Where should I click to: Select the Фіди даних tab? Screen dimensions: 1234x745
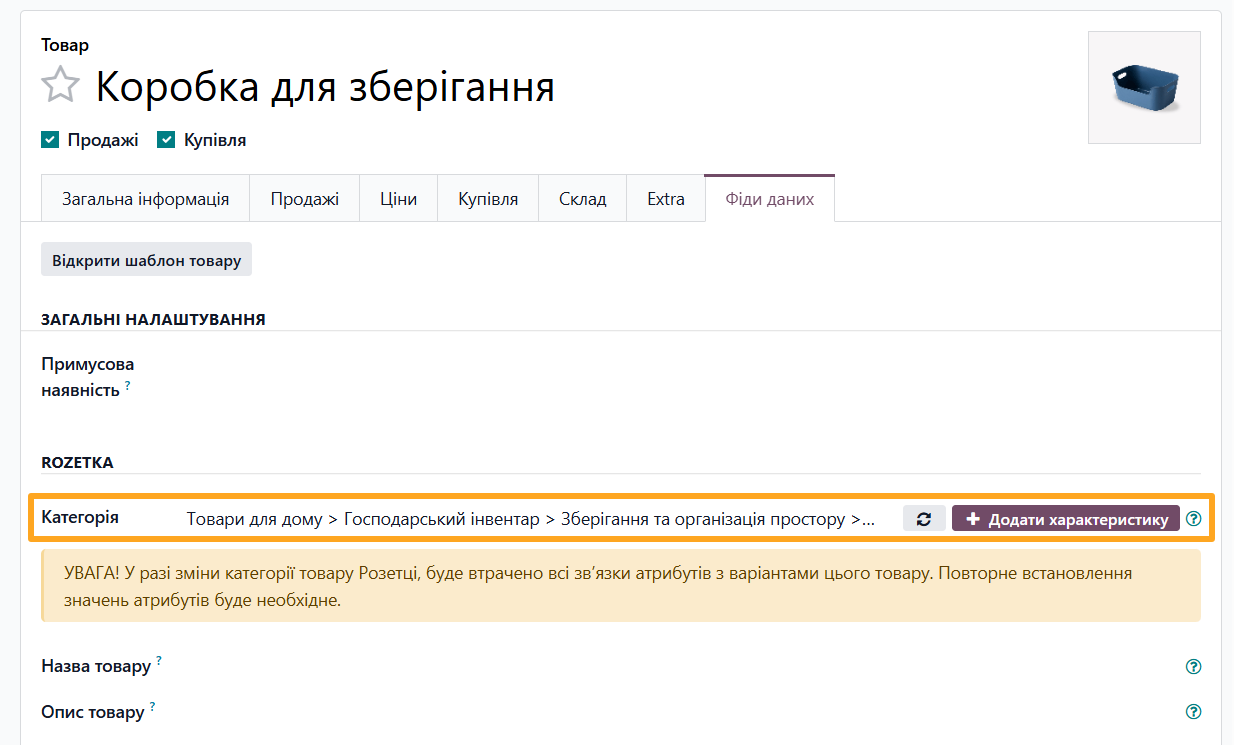(769, 198)
